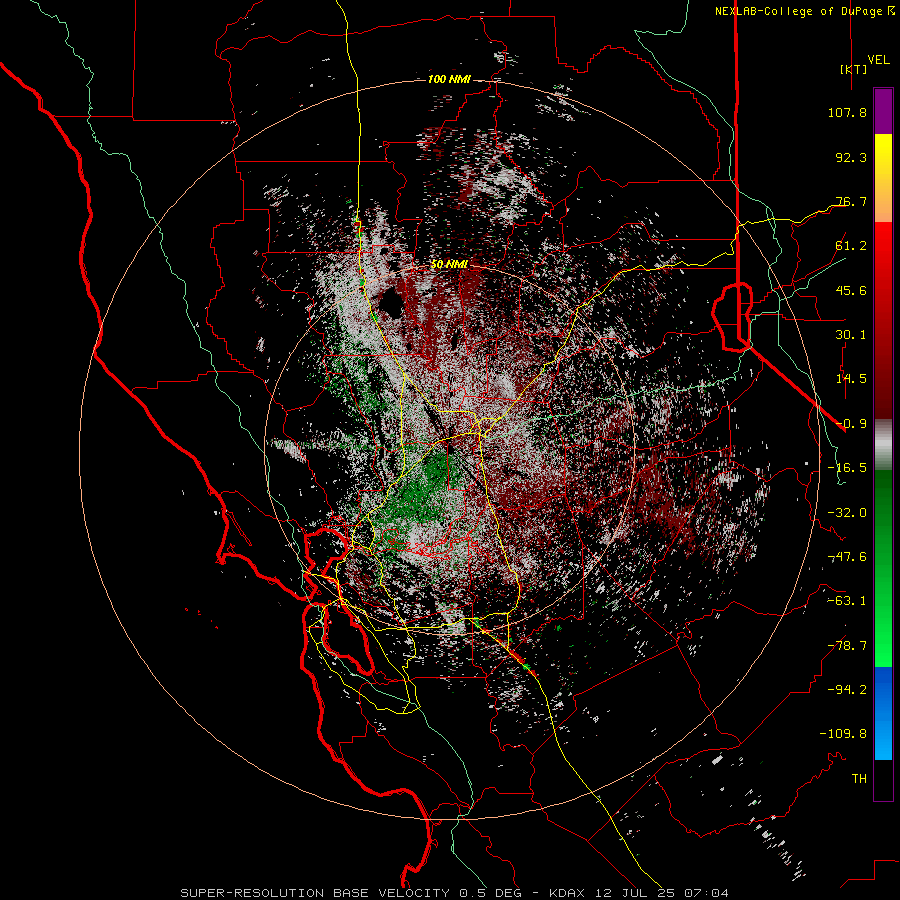Click the 30.1 velocity scale value
Viewport: 900px width, 900px height.
tap(851, 335)
